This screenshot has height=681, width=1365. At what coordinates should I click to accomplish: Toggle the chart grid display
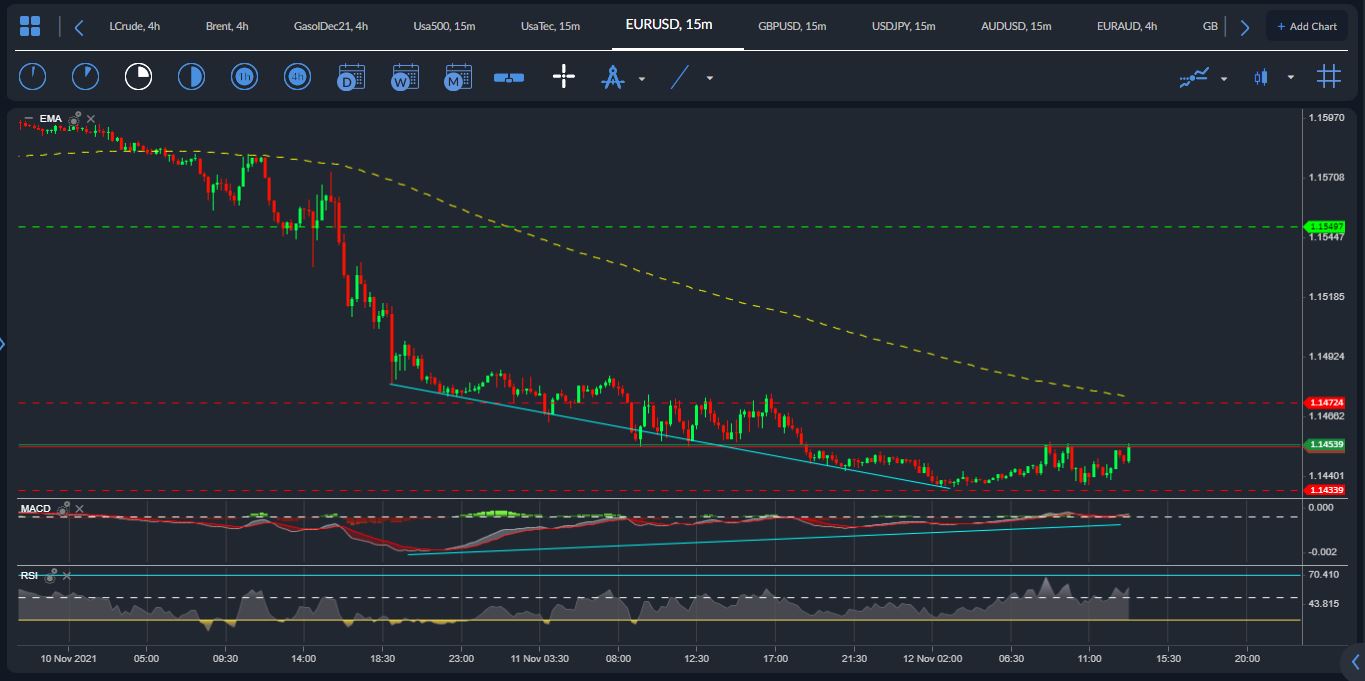click(1328, 77)
